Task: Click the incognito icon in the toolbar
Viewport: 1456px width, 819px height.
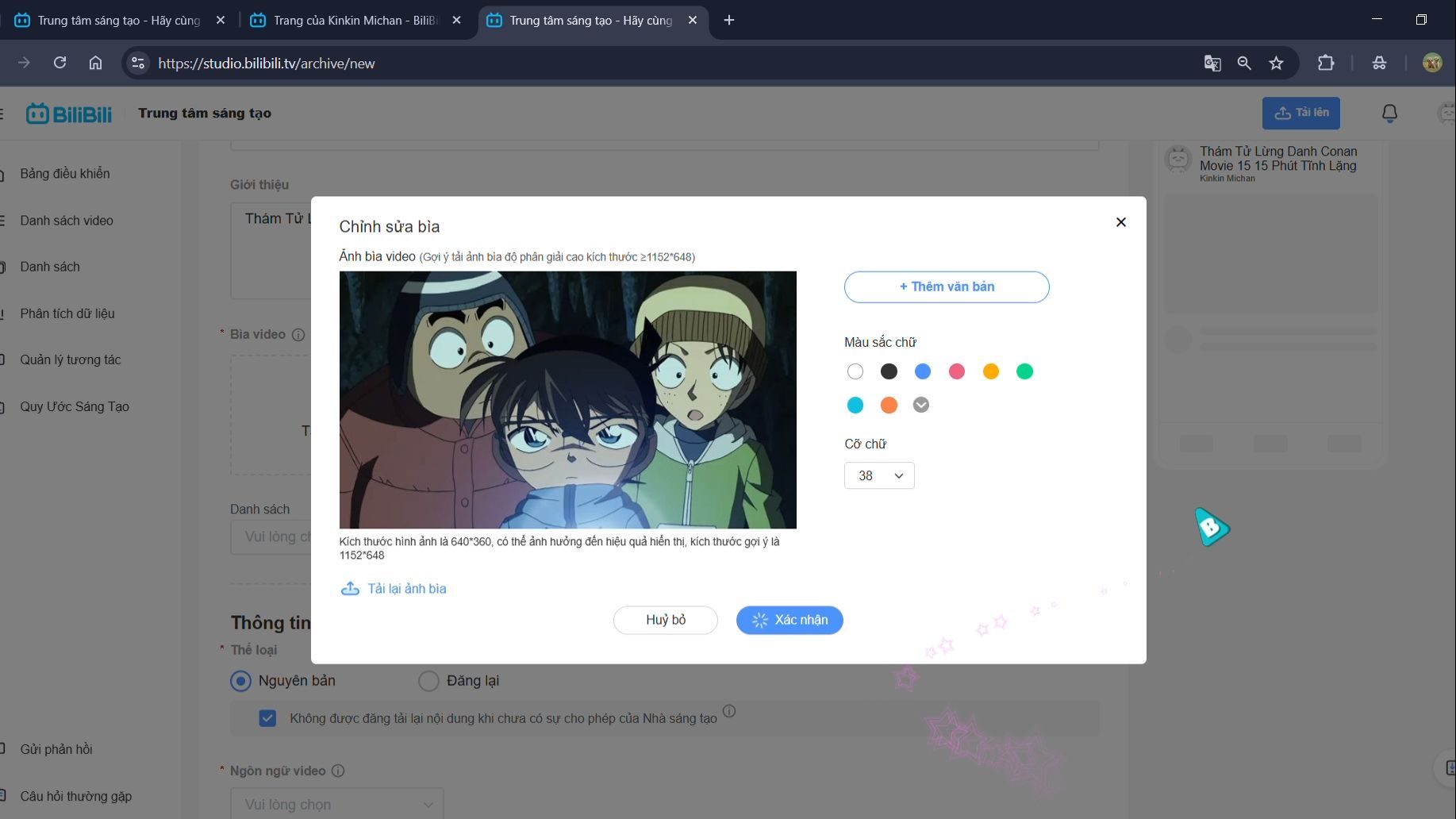Action: pyautogui.click(x=1379, y=63)
